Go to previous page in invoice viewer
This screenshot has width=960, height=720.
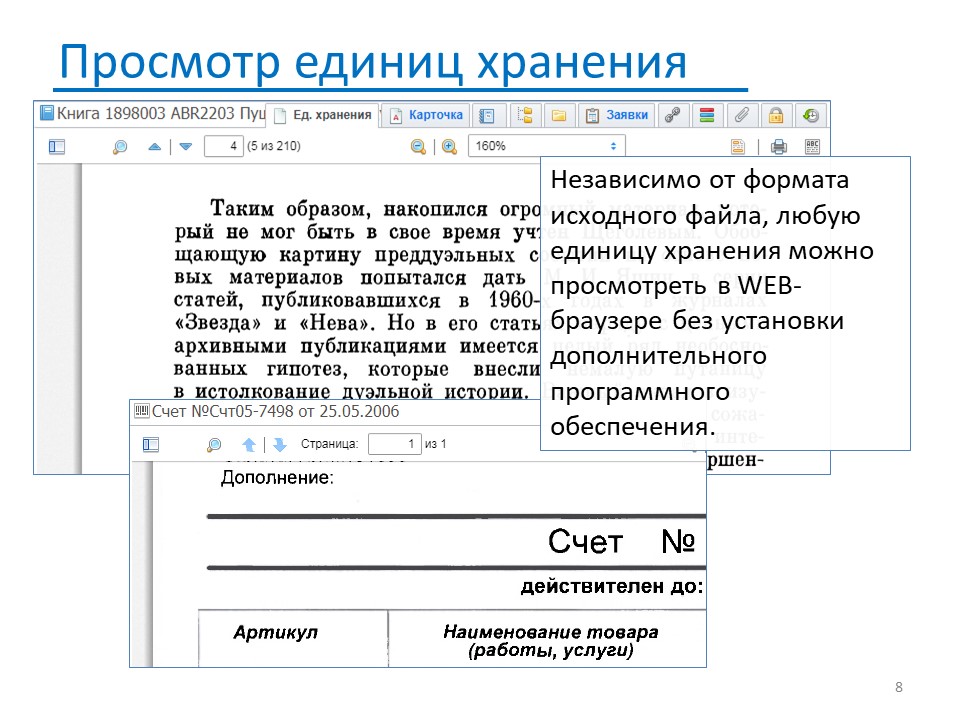click(249, 444)
